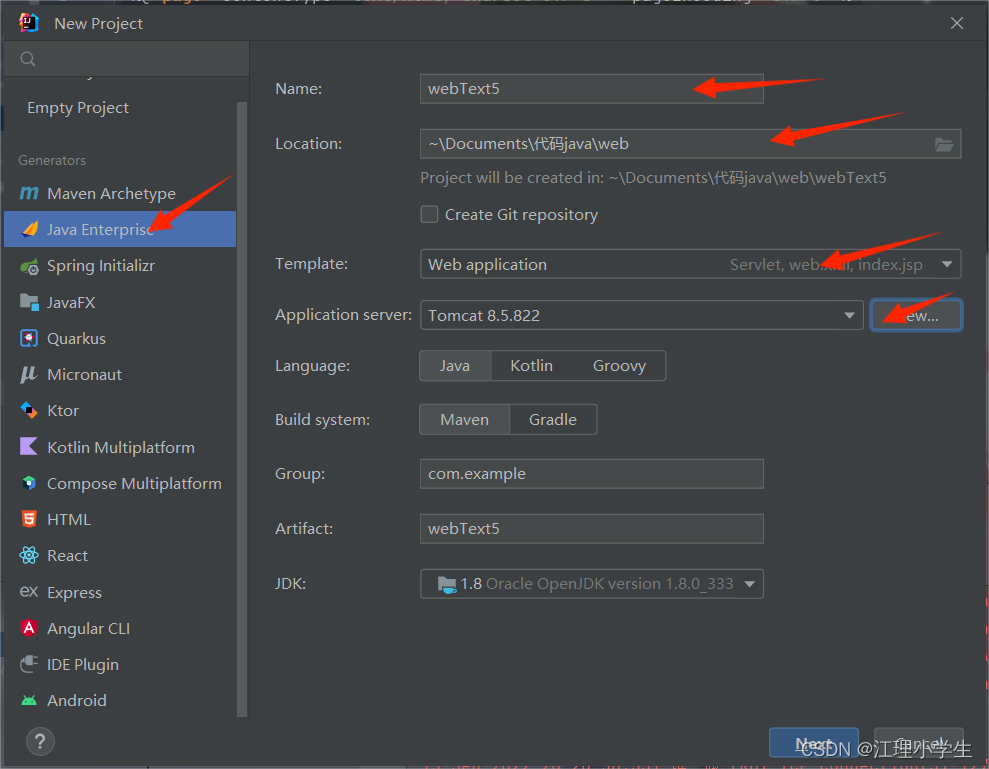Browse location with the folder icon

944,144
